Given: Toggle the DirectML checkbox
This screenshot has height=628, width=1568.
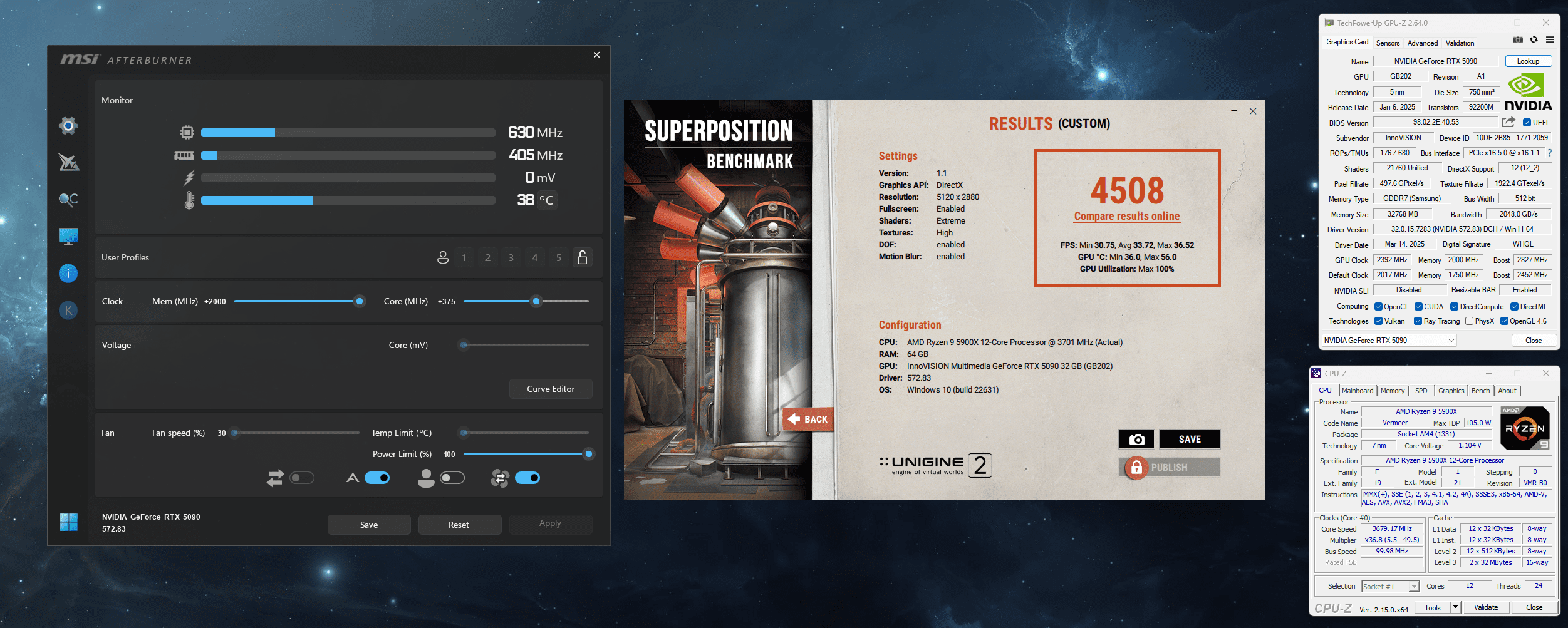Looking at the screenshot, I should [1514, 307].
